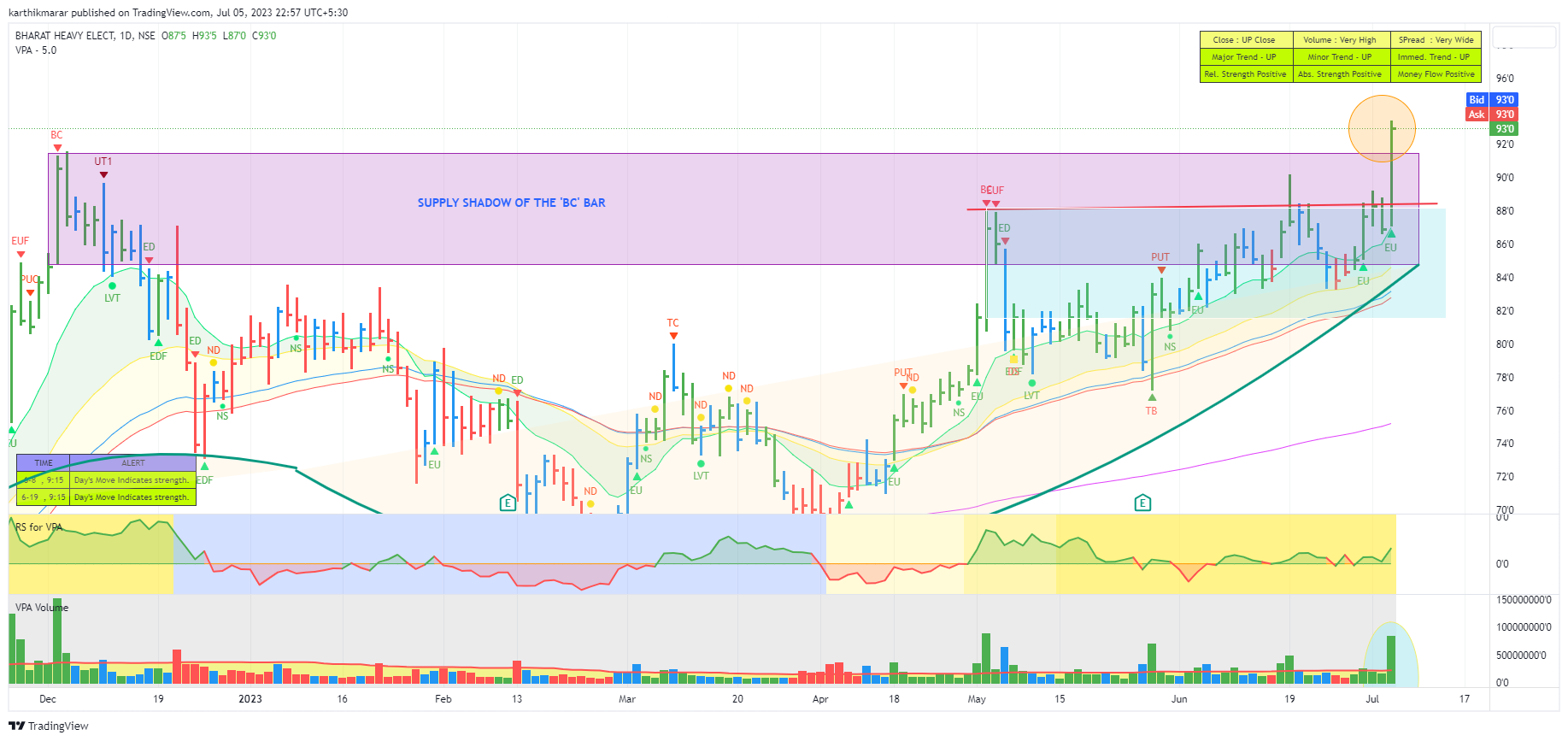Click the 'Close : UP Close' status cell
Image resolution: width=1568 pixels, height=741 pixels.
tap(1244, 40)
